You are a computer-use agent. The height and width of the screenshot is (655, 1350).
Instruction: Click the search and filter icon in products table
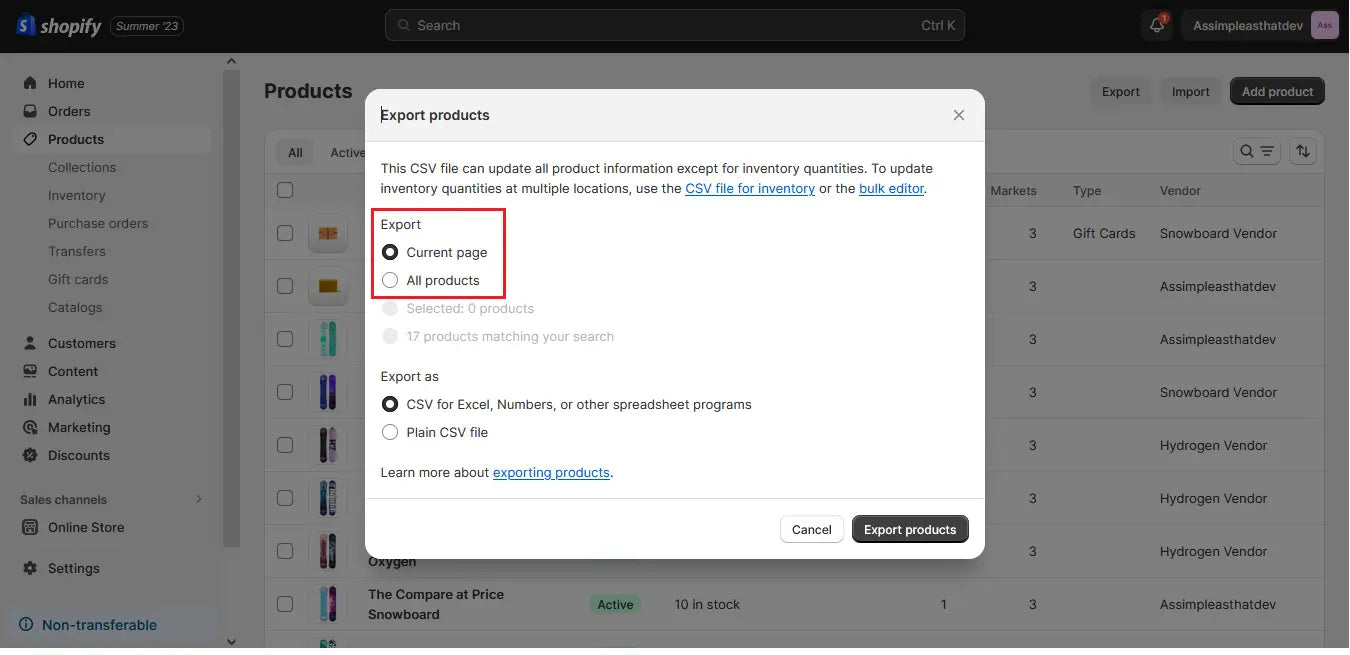coord(1251,151)
